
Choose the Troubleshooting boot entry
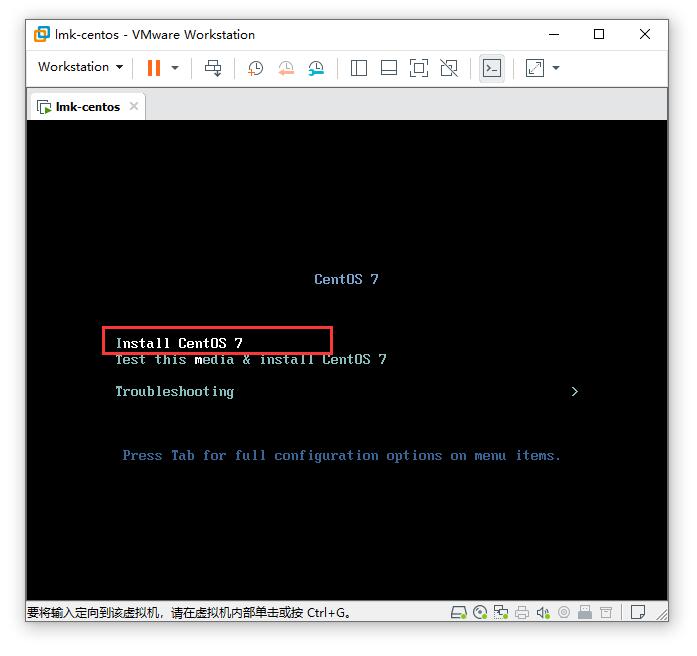(x=175, y=392)
